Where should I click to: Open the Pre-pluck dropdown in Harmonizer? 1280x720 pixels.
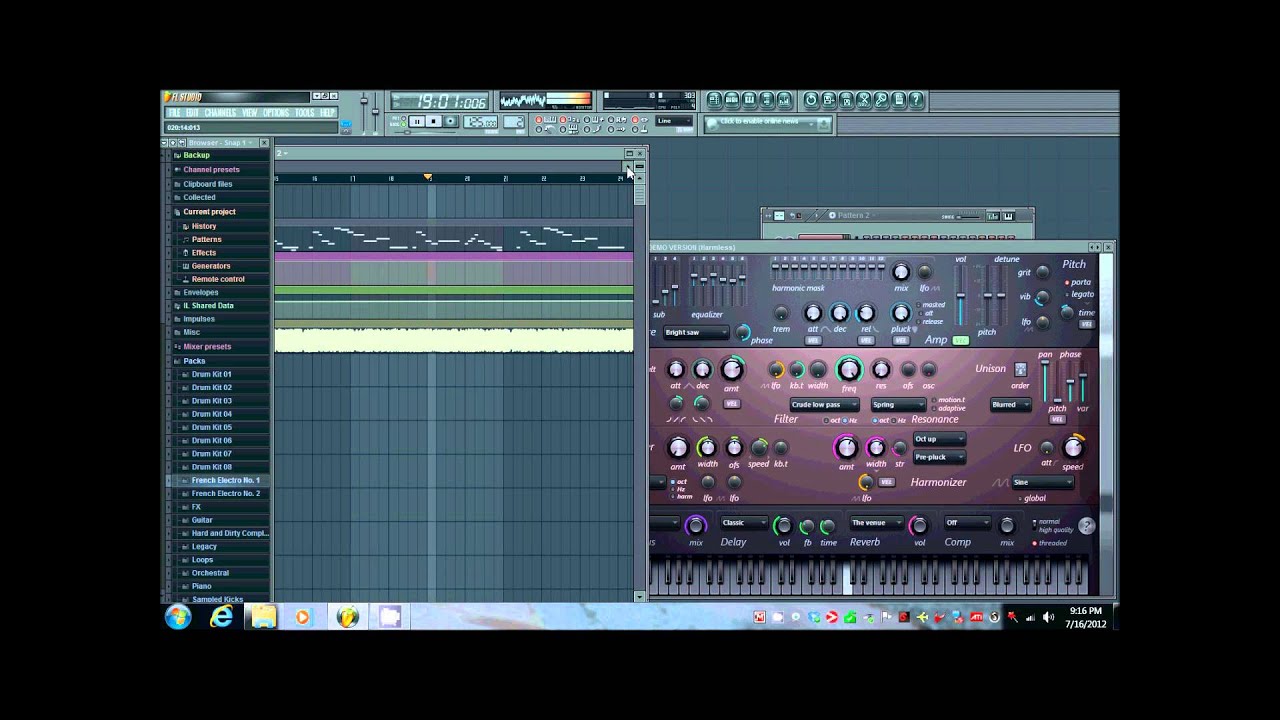[x=940, y=457]
